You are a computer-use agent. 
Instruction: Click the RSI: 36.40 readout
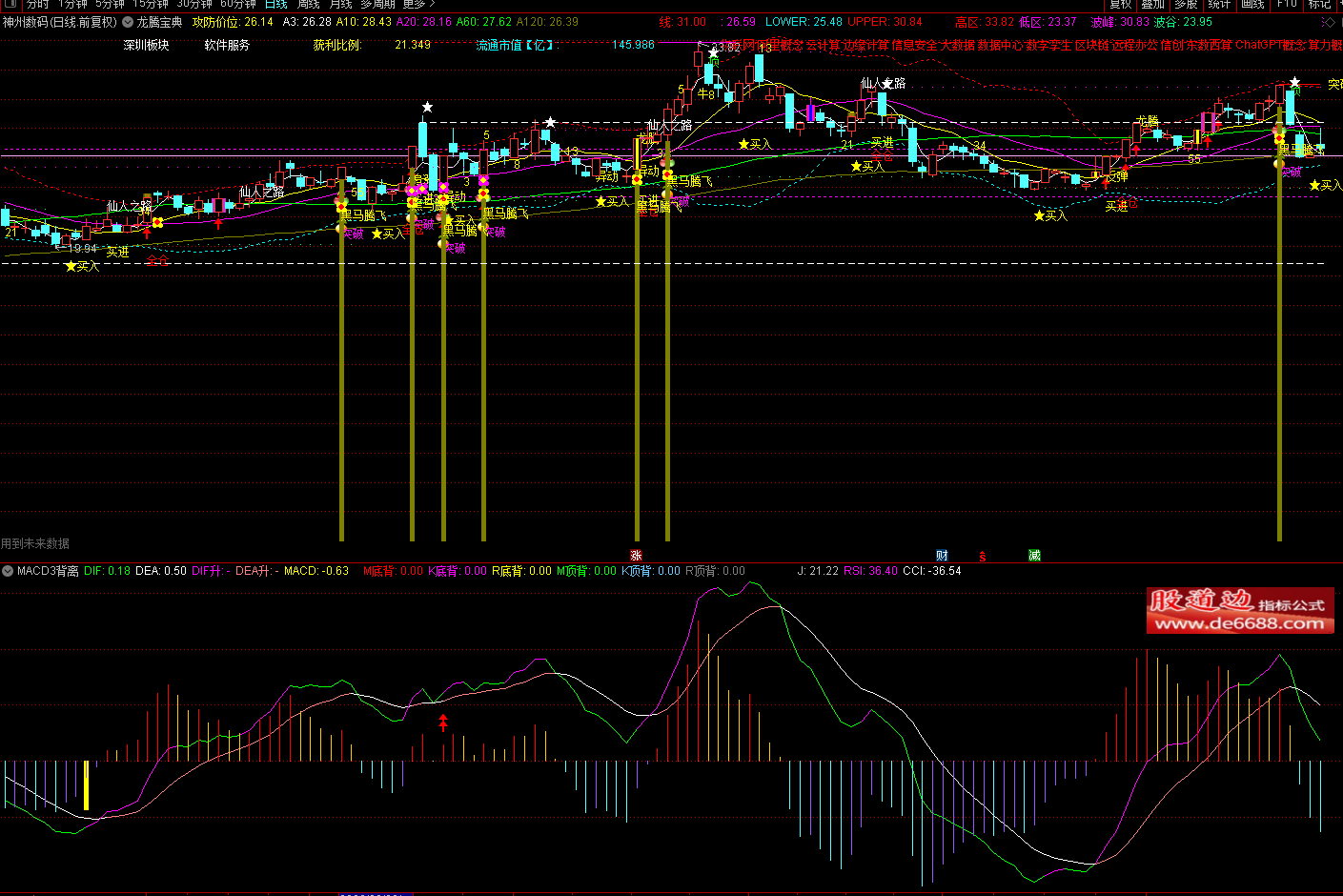point(870,571)
